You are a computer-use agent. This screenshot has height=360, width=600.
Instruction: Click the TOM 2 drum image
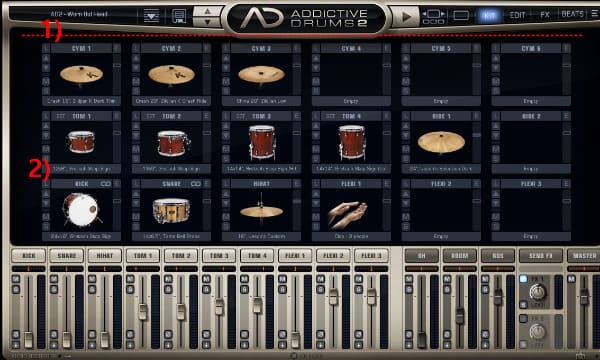[x=173, y=143]
